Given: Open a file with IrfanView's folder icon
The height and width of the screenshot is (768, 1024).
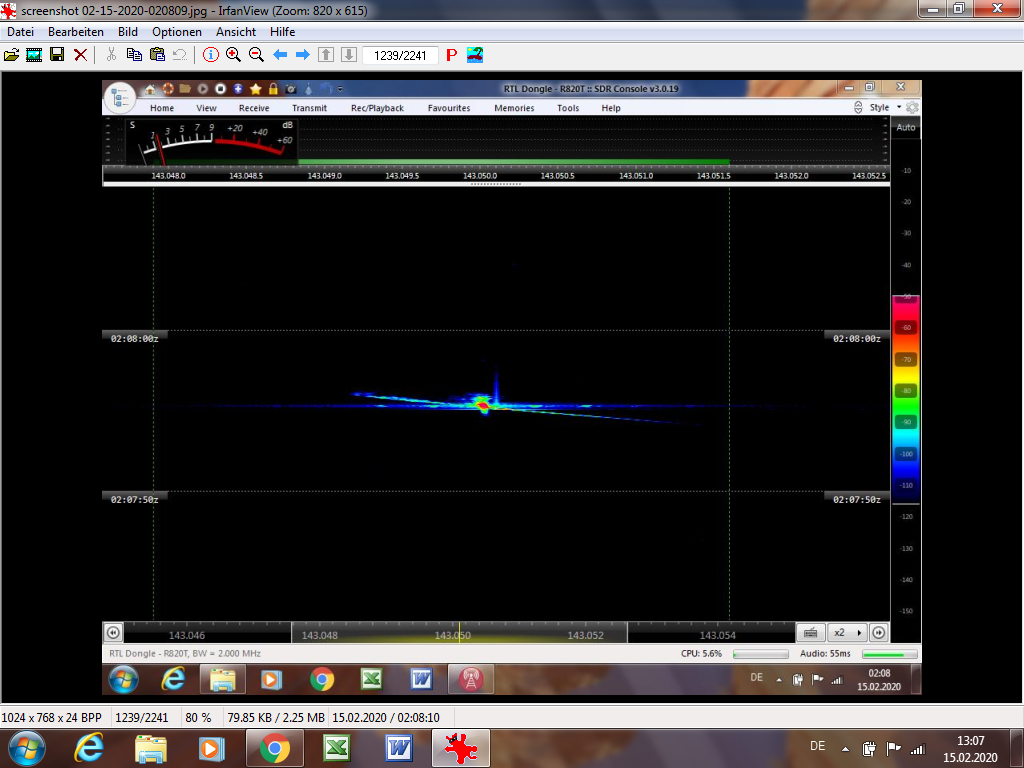Looking at the screenshot, I should 11,55.
